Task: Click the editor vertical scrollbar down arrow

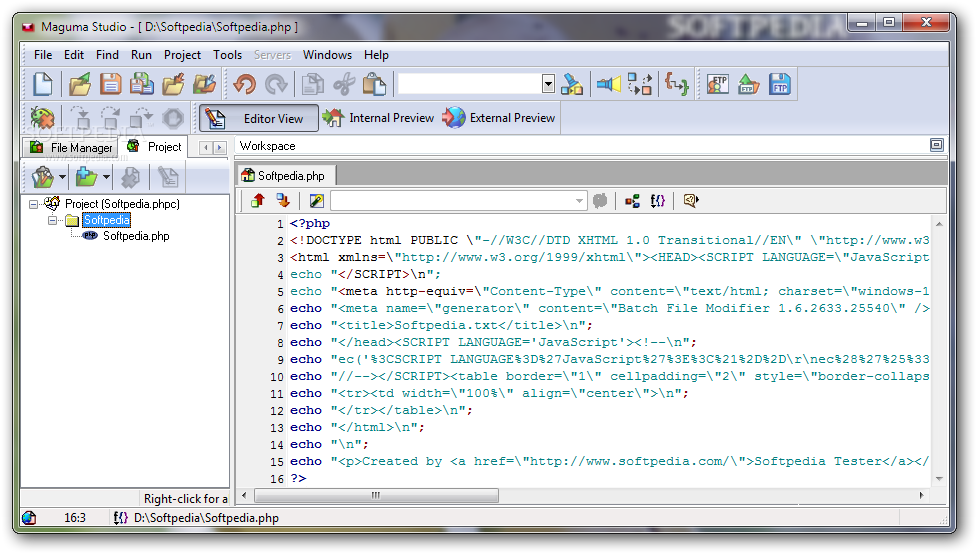Action: tap(939, 479)
